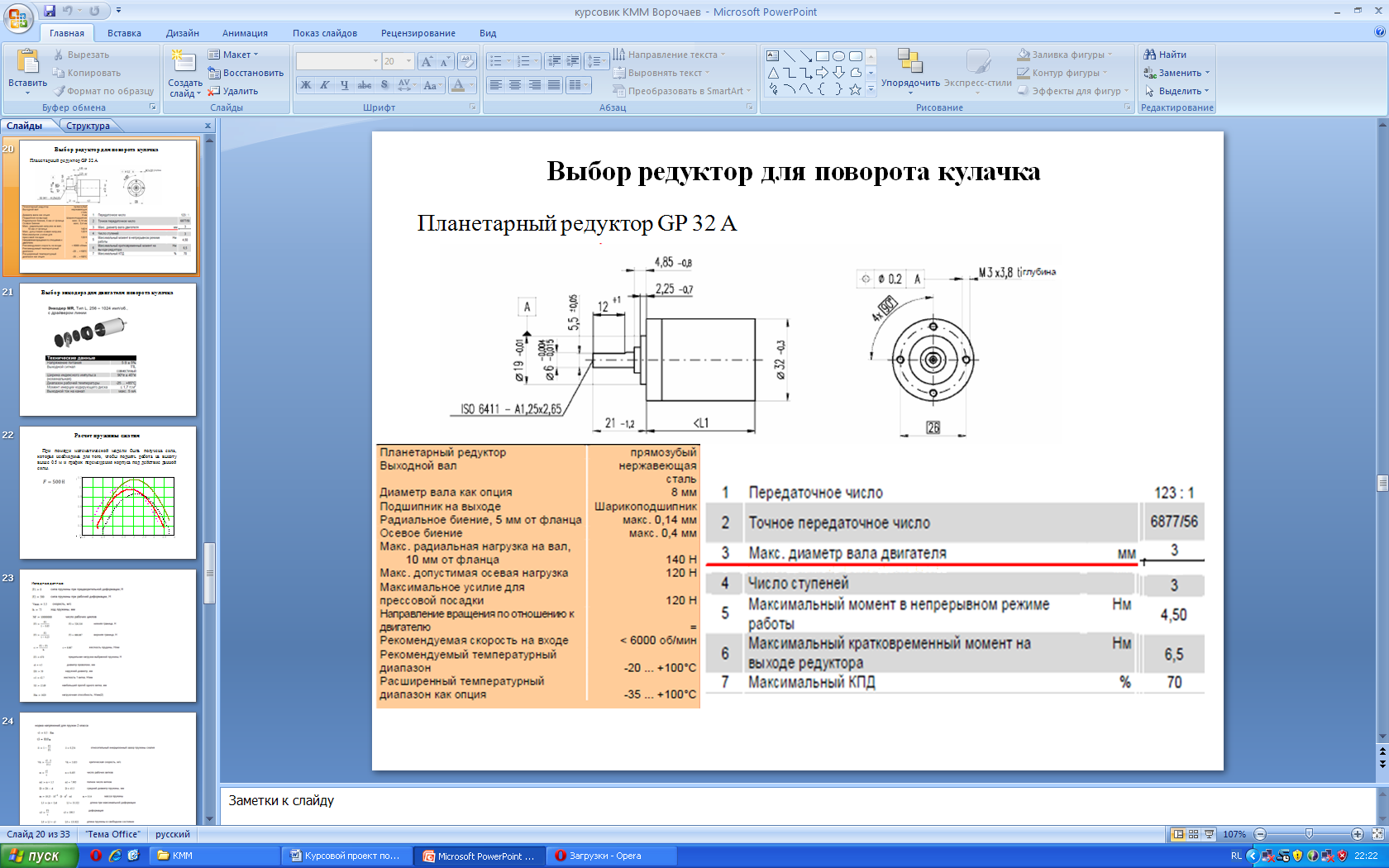Viewport: 1389px width, 868px height.
Task: Decrease font size with the A-down icon
Action: pos(445,61)
